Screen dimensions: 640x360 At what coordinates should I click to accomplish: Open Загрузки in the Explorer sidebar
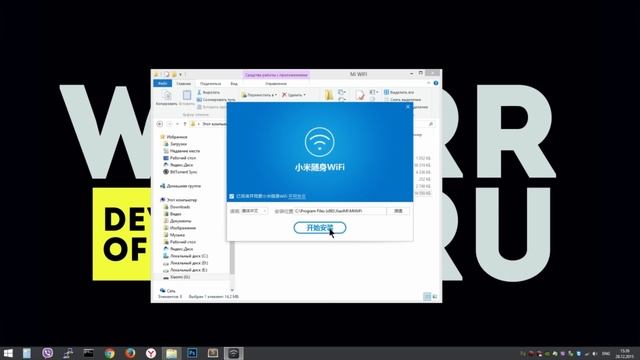[x=175, y=144]
